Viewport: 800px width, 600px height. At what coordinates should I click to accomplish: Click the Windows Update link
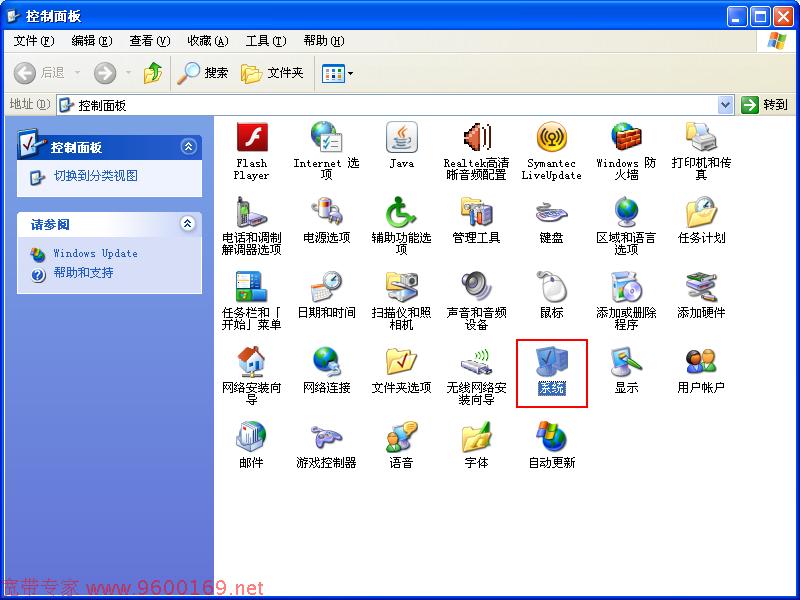tap(95, 253)
